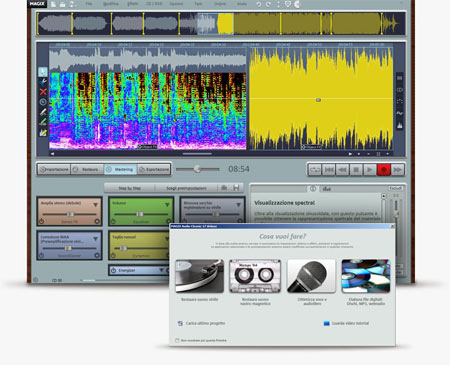
Task: Click the camera snapshot icon beside presets
Action: tap(224, 188)
